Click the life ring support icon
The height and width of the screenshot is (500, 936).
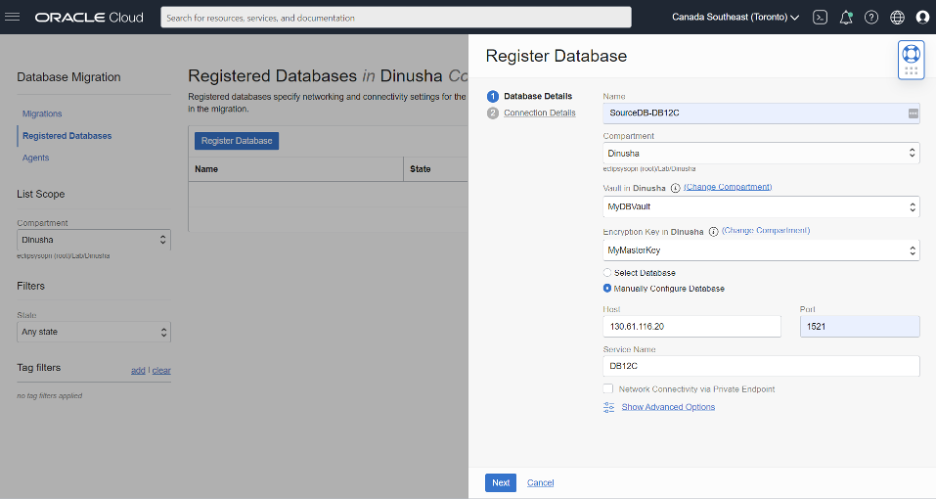click(911, 54)
